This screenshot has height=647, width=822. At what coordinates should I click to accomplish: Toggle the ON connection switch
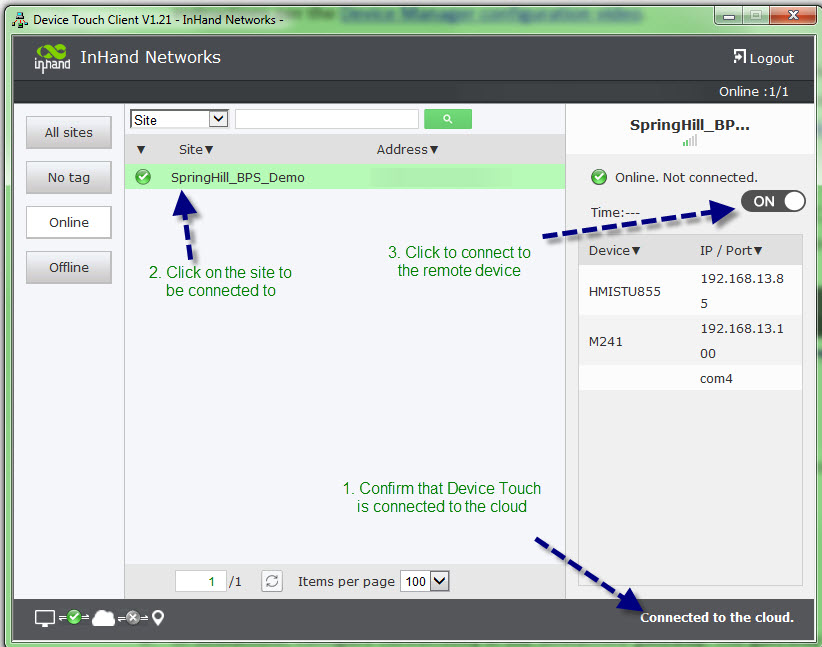(x=773, y=201)
